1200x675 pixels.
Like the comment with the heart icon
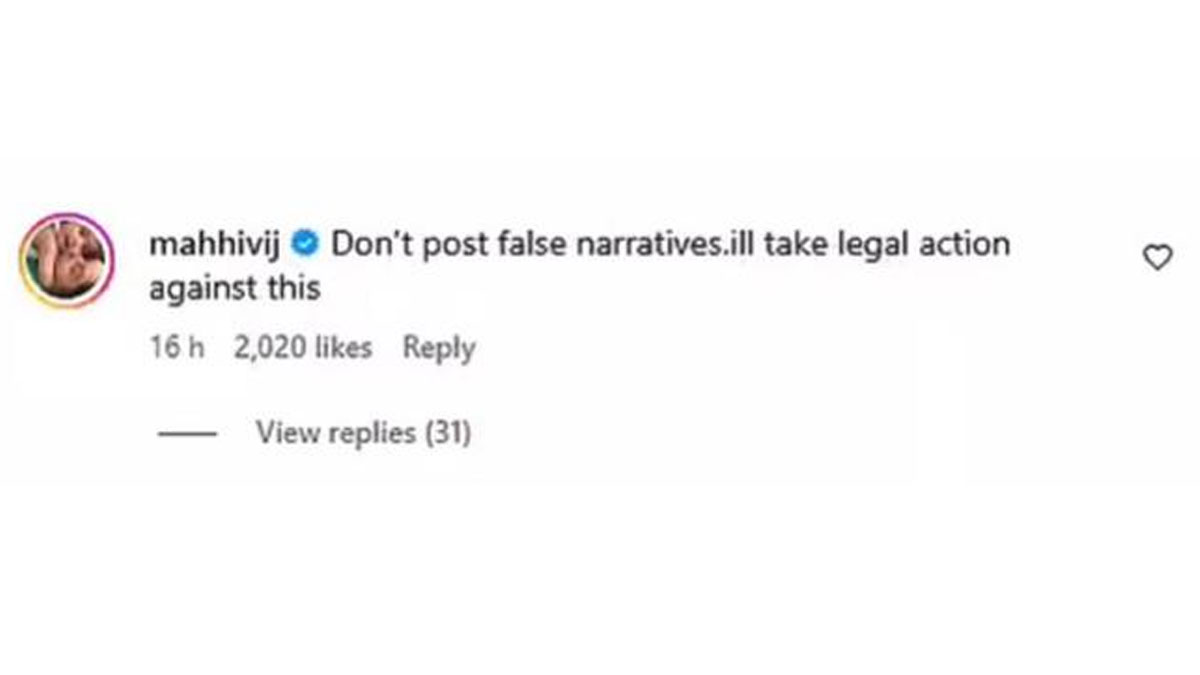click(1157, 258)
